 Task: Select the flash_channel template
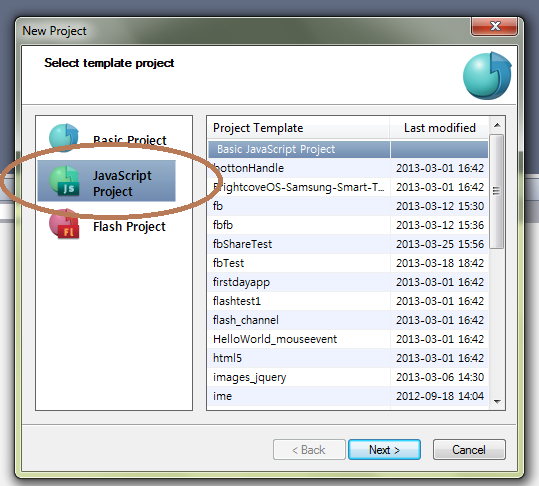coord(348,320)
